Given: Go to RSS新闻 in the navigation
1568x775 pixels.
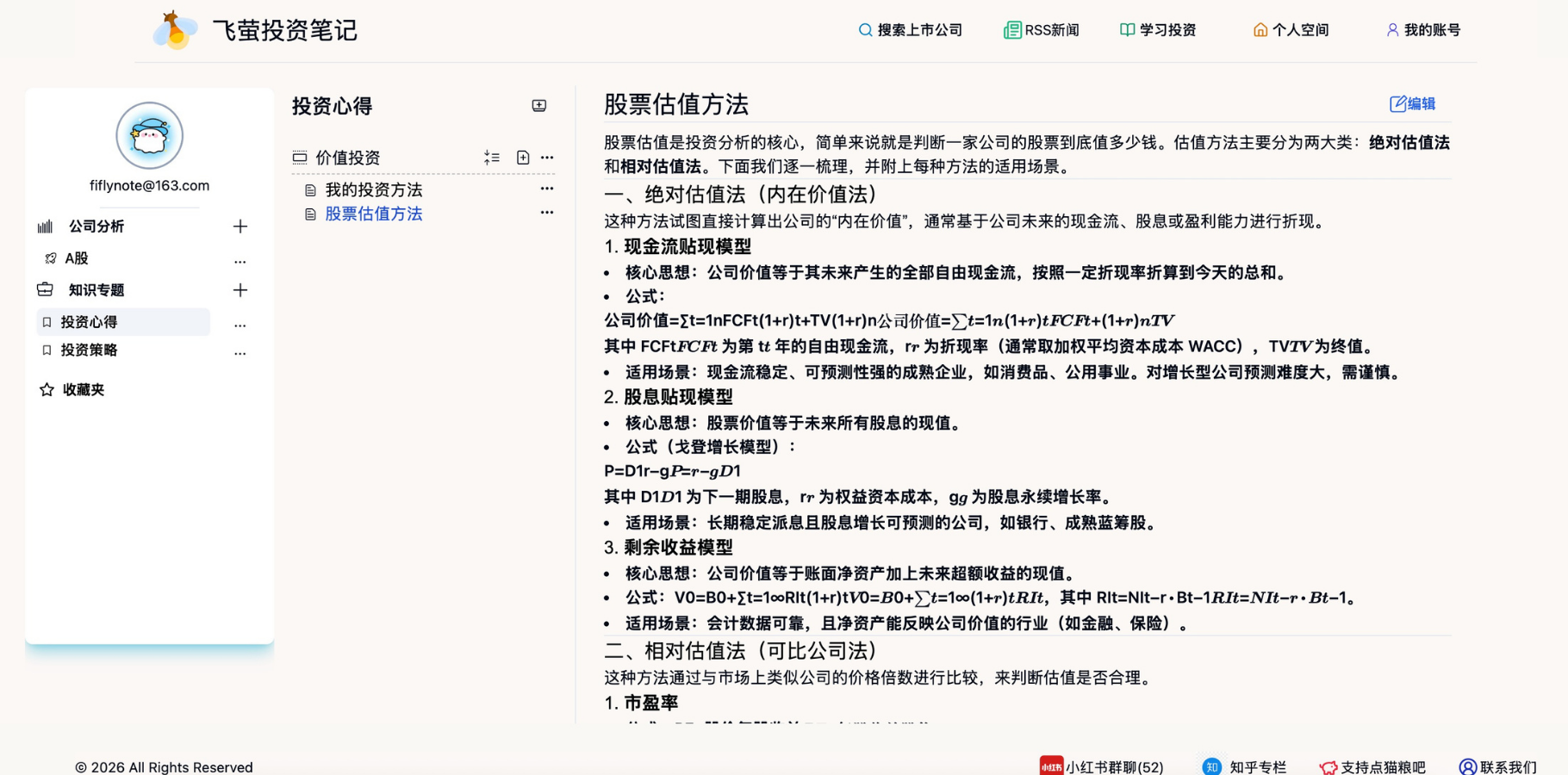Looking at the screenshot, I should coord(1042,30).
